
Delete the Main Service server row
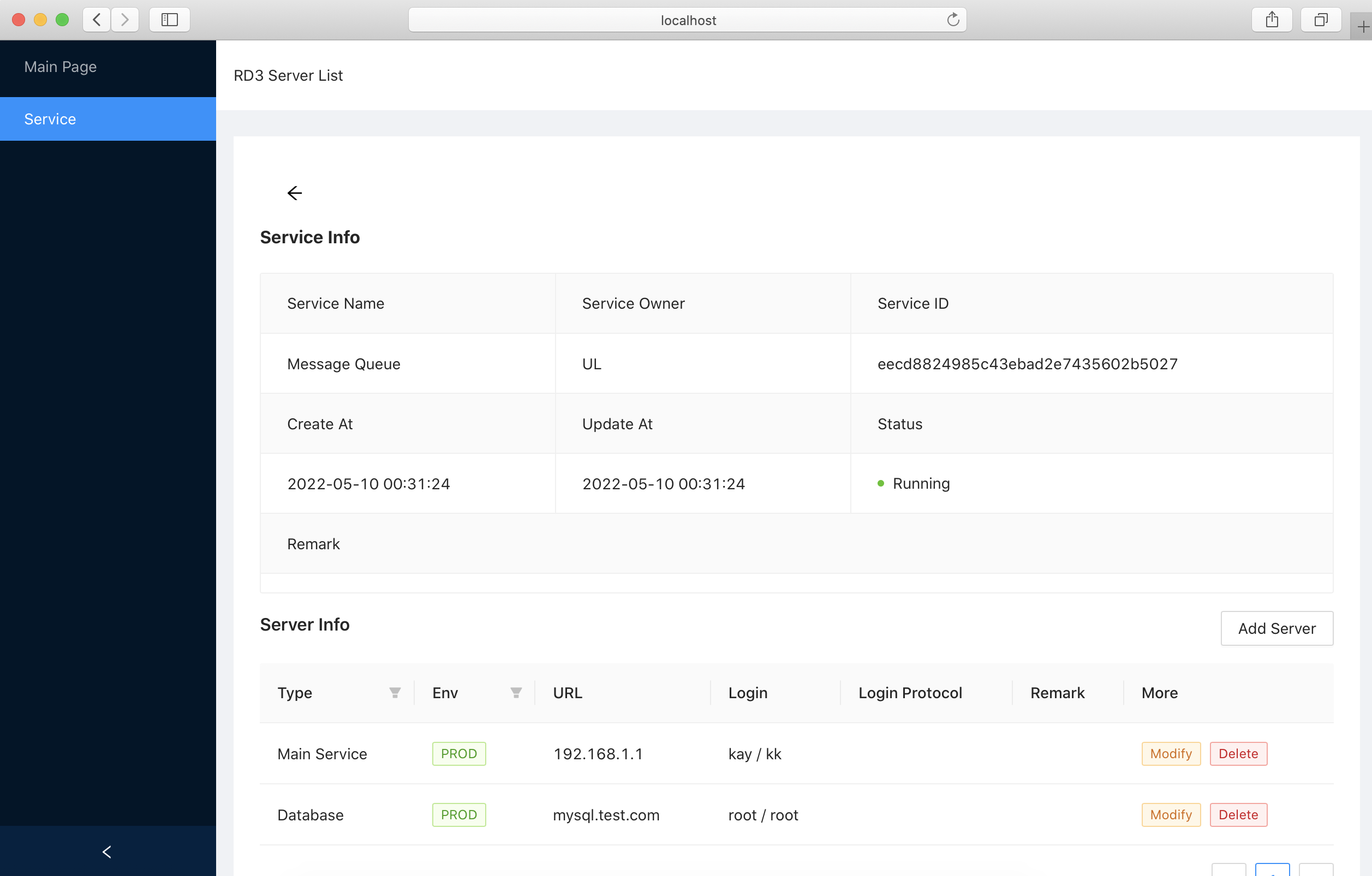point(1238,753)
